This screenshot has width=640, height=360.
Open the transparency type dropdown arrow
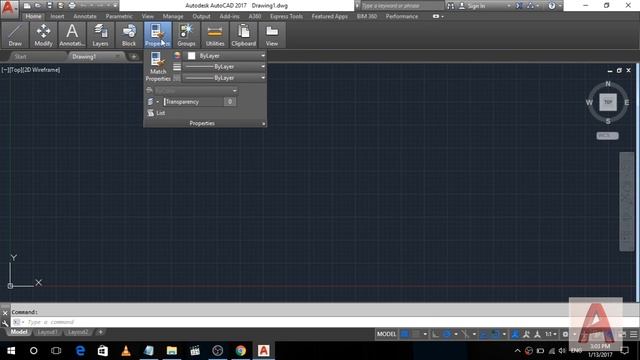click(158, 102)
